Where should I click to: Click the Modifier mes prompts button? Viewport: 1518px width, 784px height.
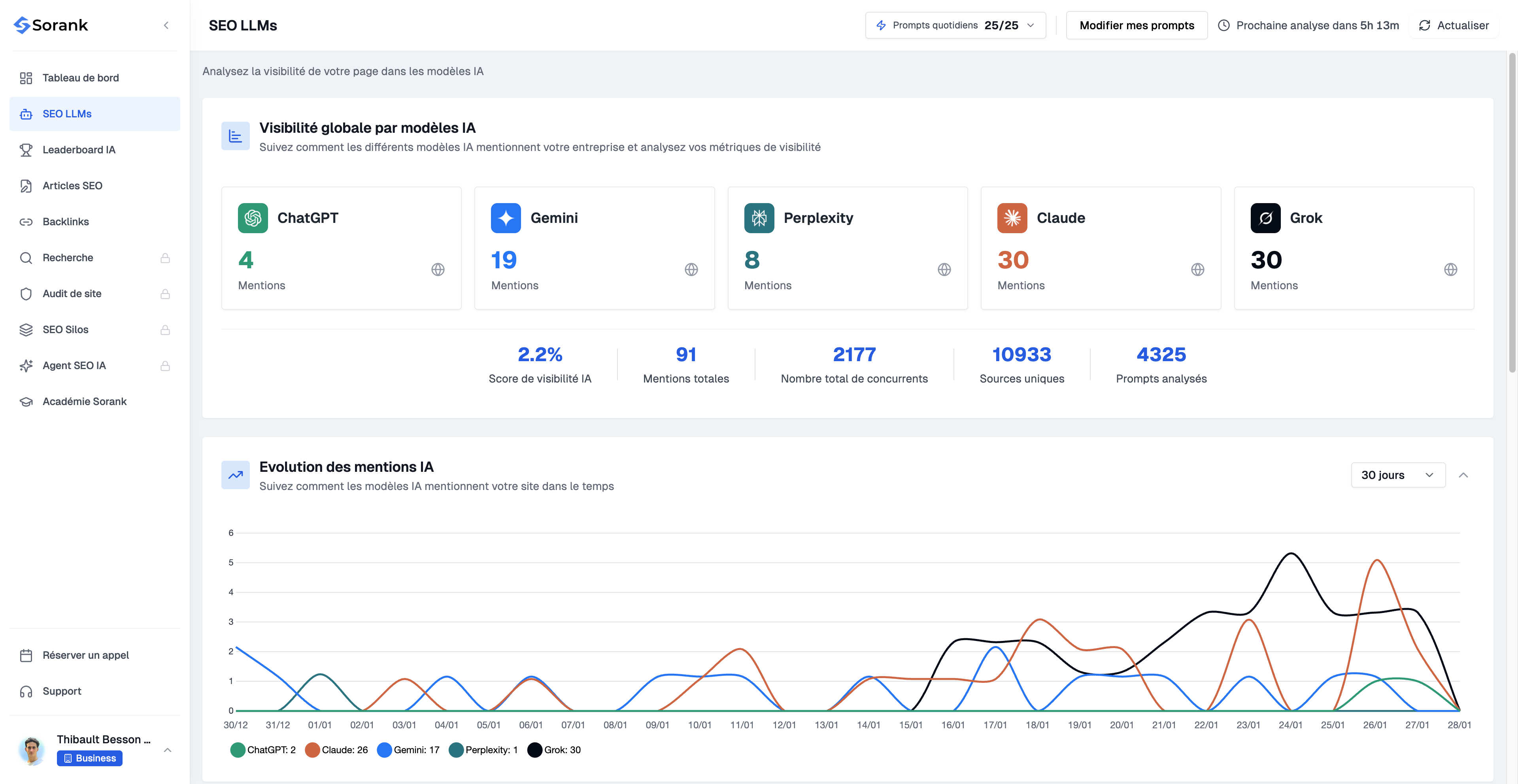click(x=1136, y=25)
